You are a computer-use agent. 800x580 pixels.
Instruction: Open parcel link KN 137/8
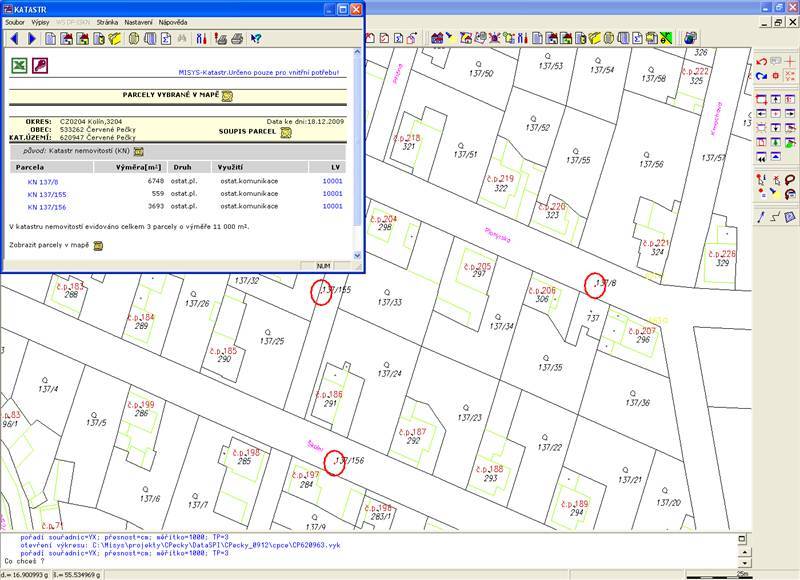43,182
